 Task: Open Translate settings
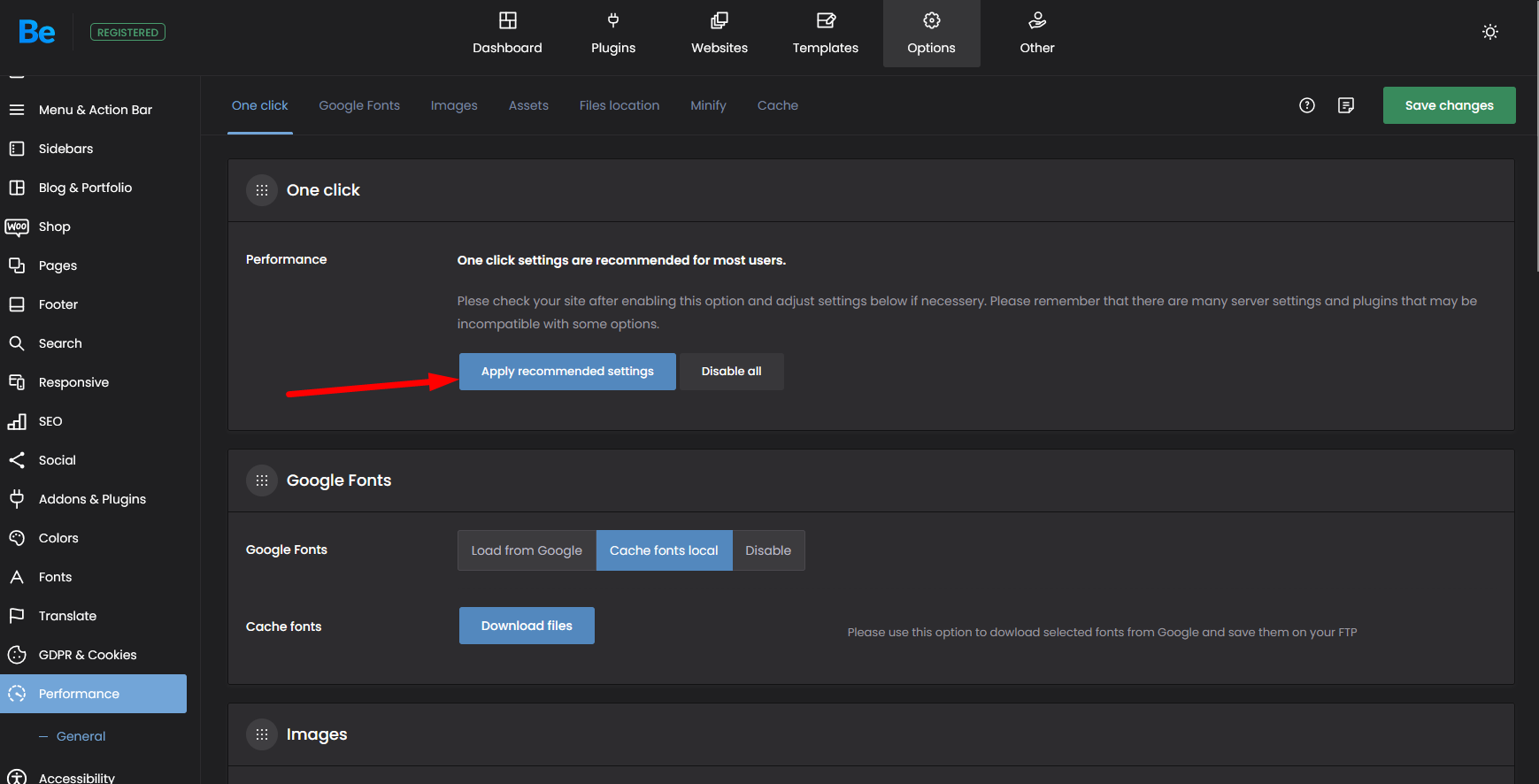(x=94, y=616)
